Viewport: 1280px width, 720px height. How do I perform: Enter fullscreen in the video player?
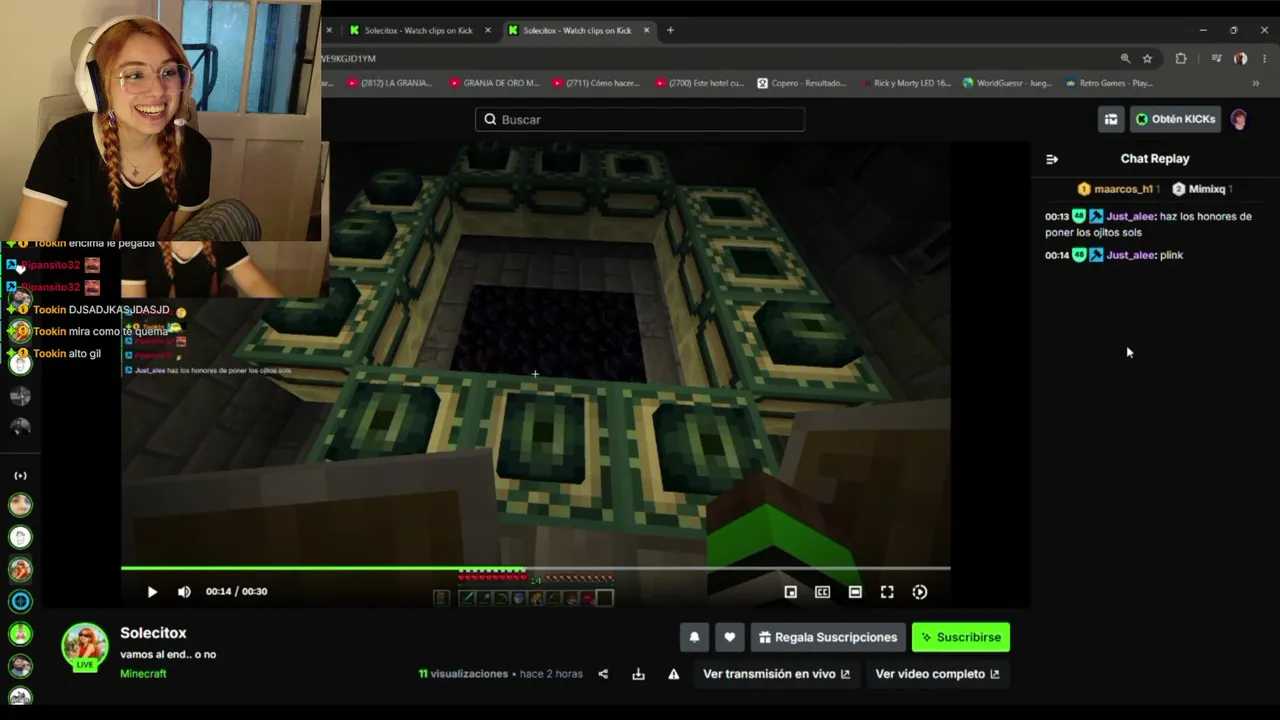(887, 592)
